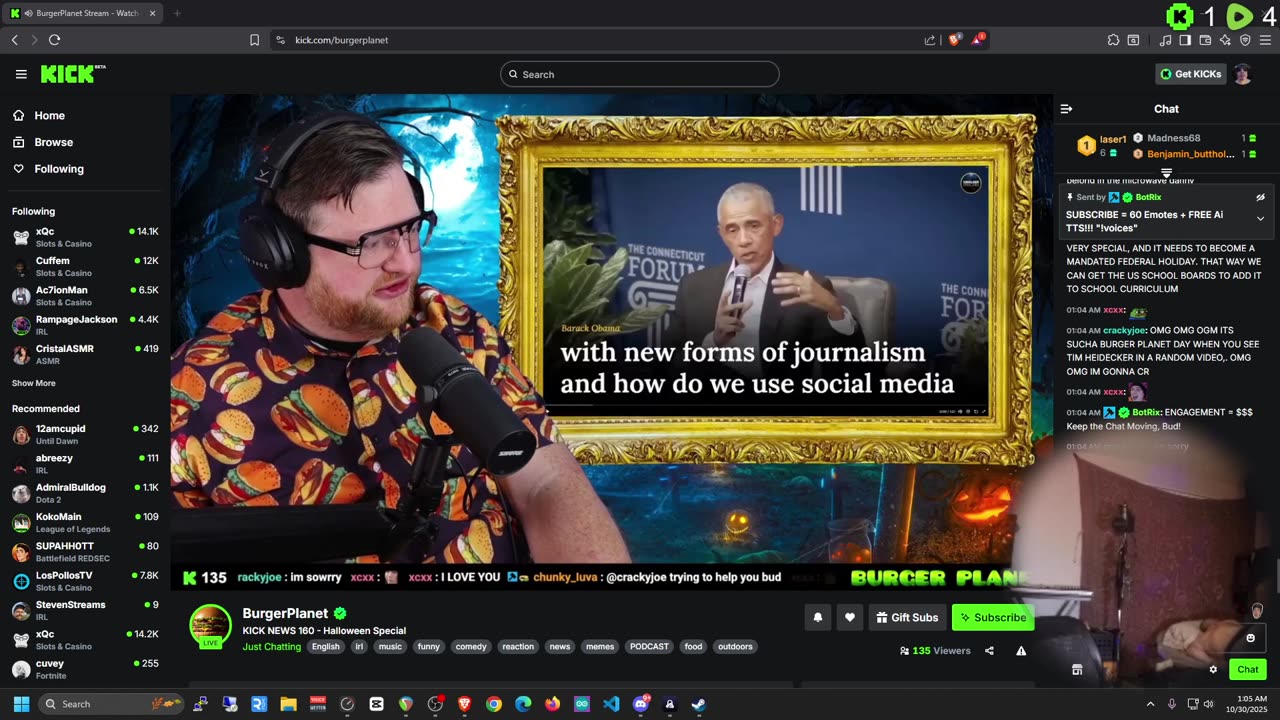Open the Cuffem channel in the sidebar

coord(85,266)
